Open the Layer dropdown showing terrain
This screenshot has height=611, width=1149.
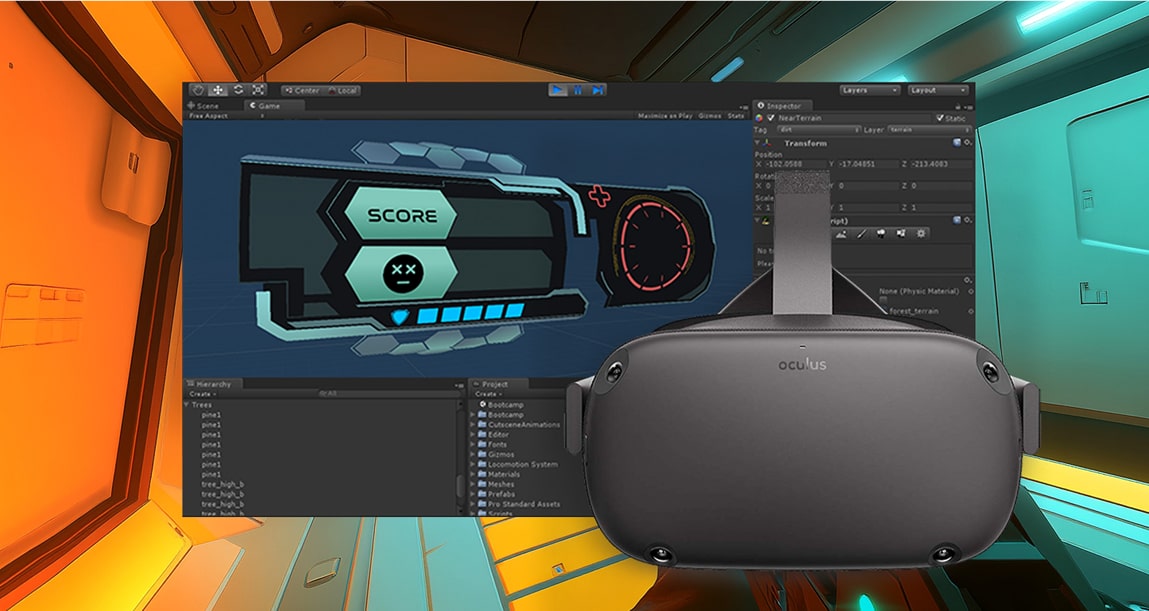point(930,130)
